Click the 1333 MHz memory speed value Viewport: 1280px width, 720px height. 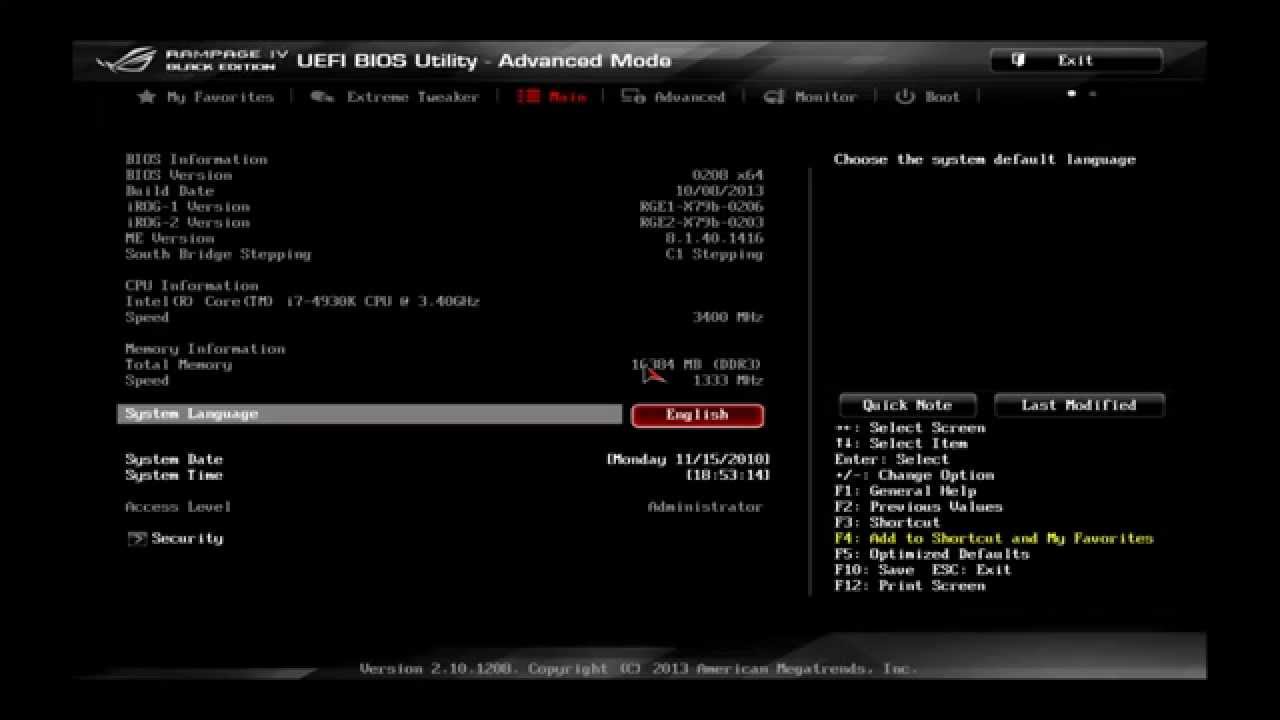pyautogui.click(x=727, y=381)
